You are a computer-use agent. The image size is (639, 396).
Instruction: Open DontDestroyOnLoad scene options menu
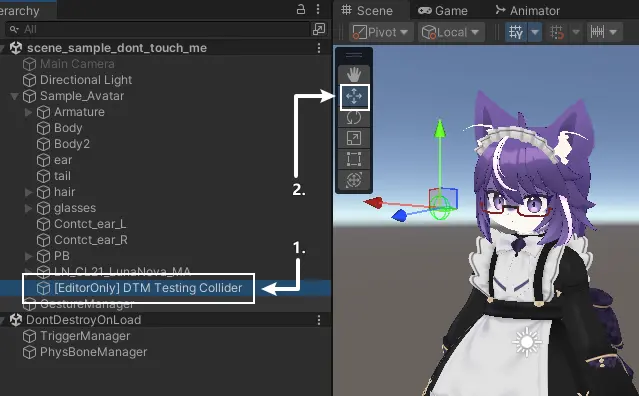(x=319, y=320)
